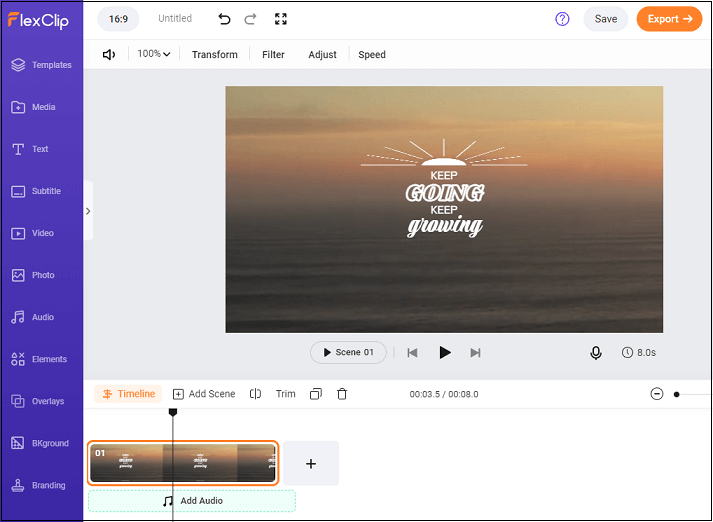Delete scene with trash icon

click(x=342, y=394)
